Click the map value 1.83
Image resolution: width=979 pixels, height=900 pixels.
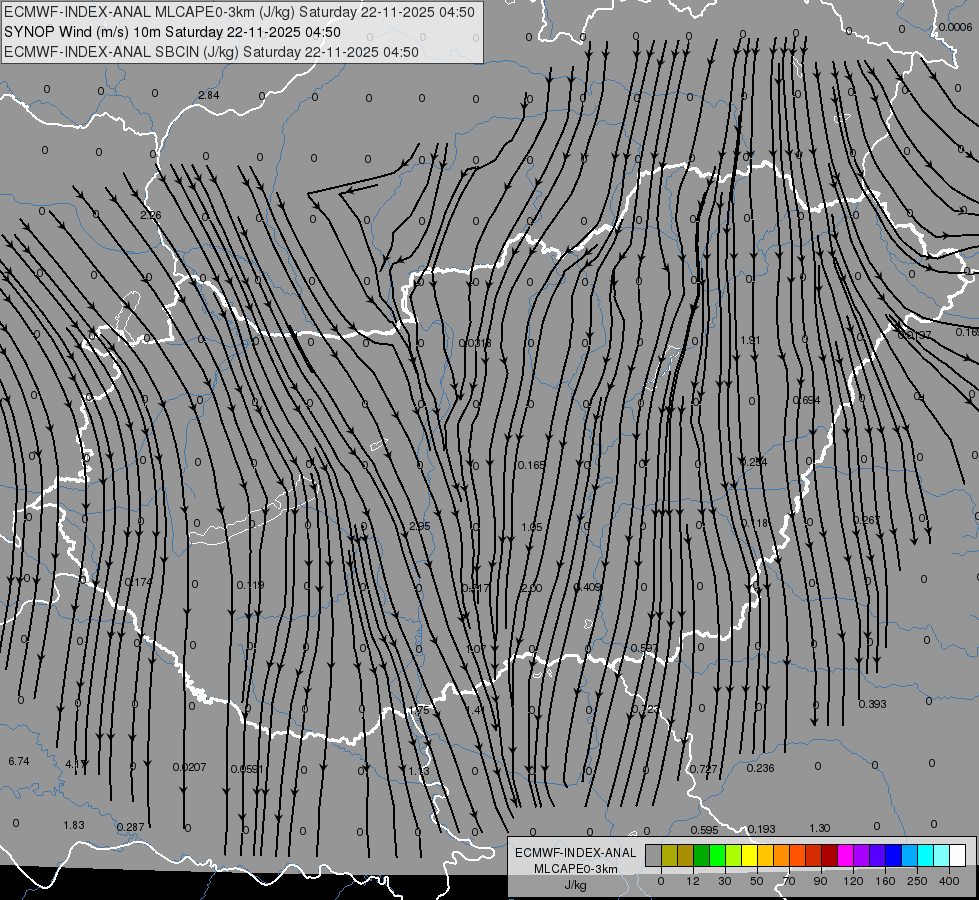[74, 825]
